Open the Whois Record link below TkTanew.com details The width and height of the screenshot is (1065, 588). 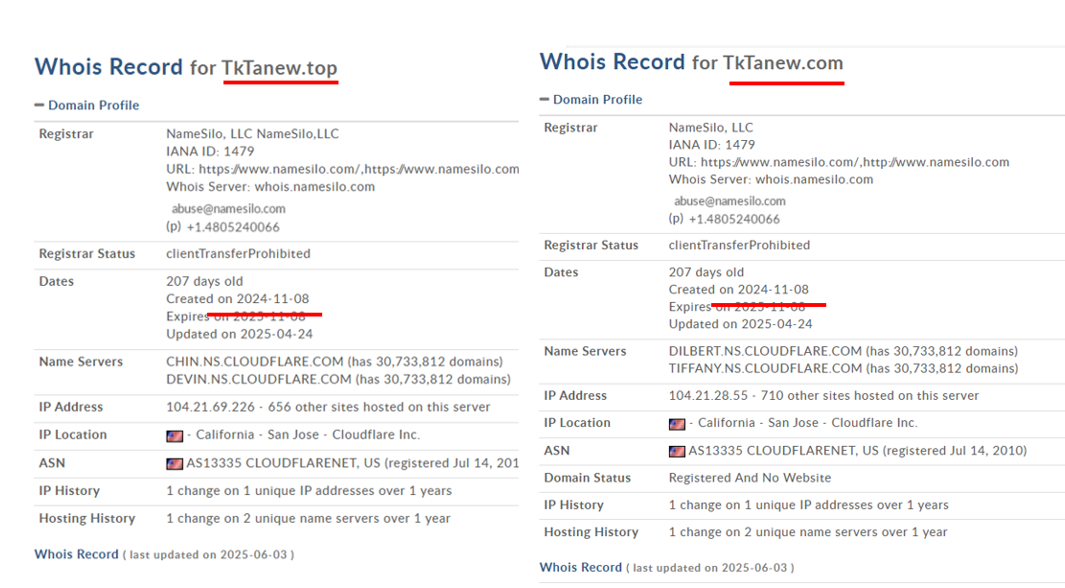[x=580, y=567]
